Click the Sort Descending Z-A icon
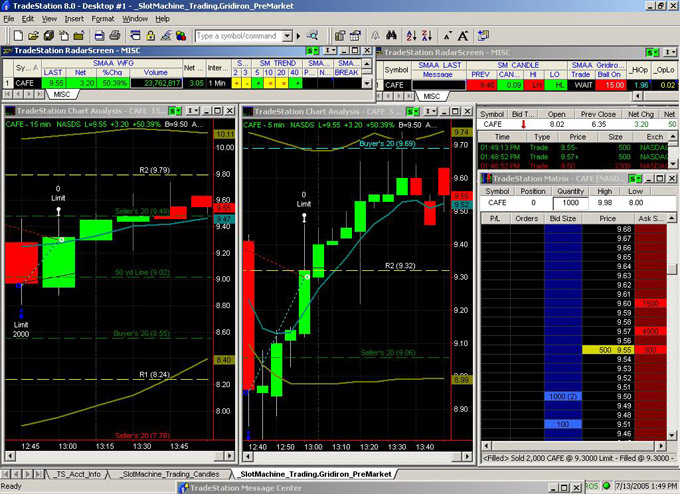 pos(427,36)
